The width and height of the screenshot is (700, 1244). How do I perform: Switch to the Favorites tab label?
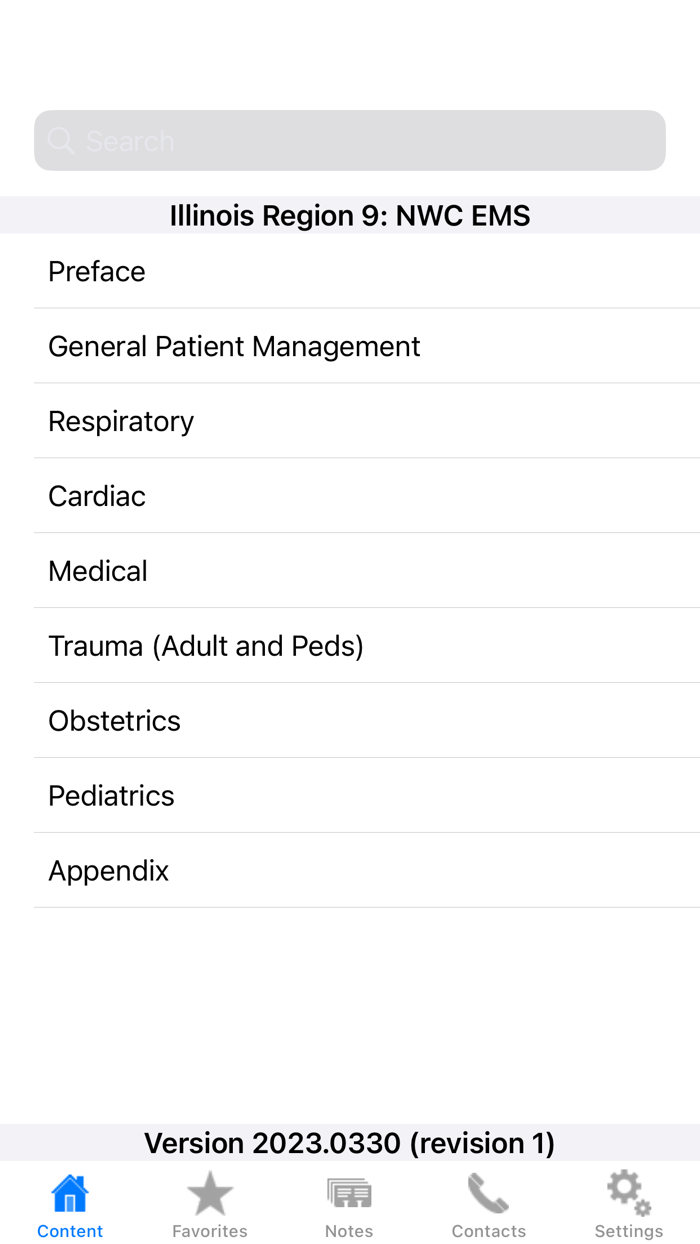pyautogui.click(x=210, y=1231)
